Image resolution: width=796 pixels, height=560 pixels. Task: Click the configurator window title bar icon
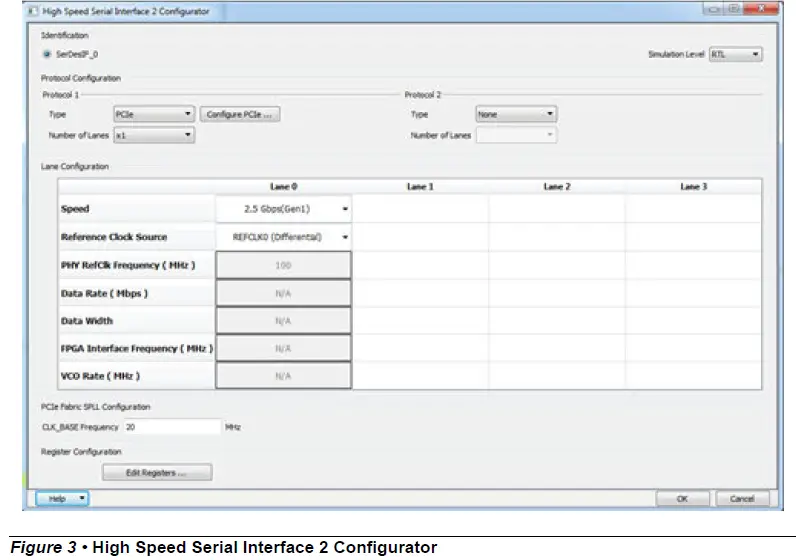[33, 11]
